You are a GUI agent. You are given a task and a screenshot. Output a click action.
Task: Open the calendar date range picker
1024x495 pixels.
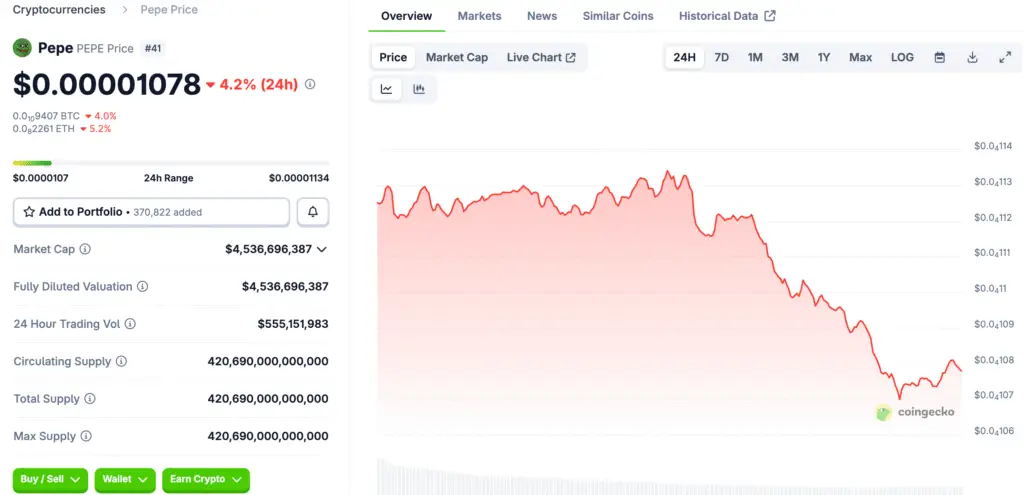[940, 57]
